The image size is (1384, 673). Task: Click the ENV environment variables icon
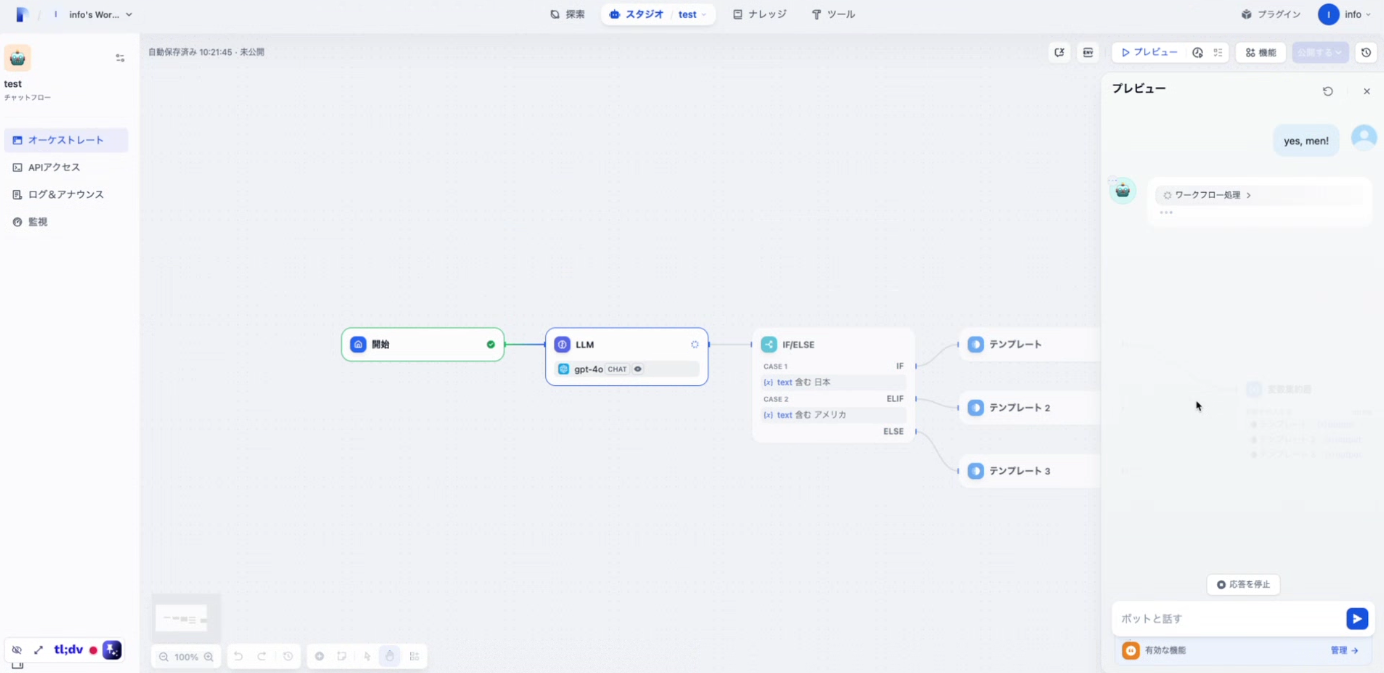[x=1088, y=52]
